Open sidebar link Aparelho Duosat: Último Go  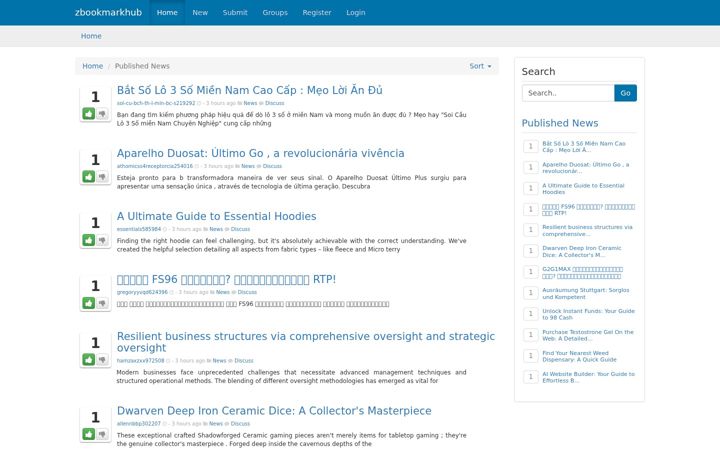point(585,168)
